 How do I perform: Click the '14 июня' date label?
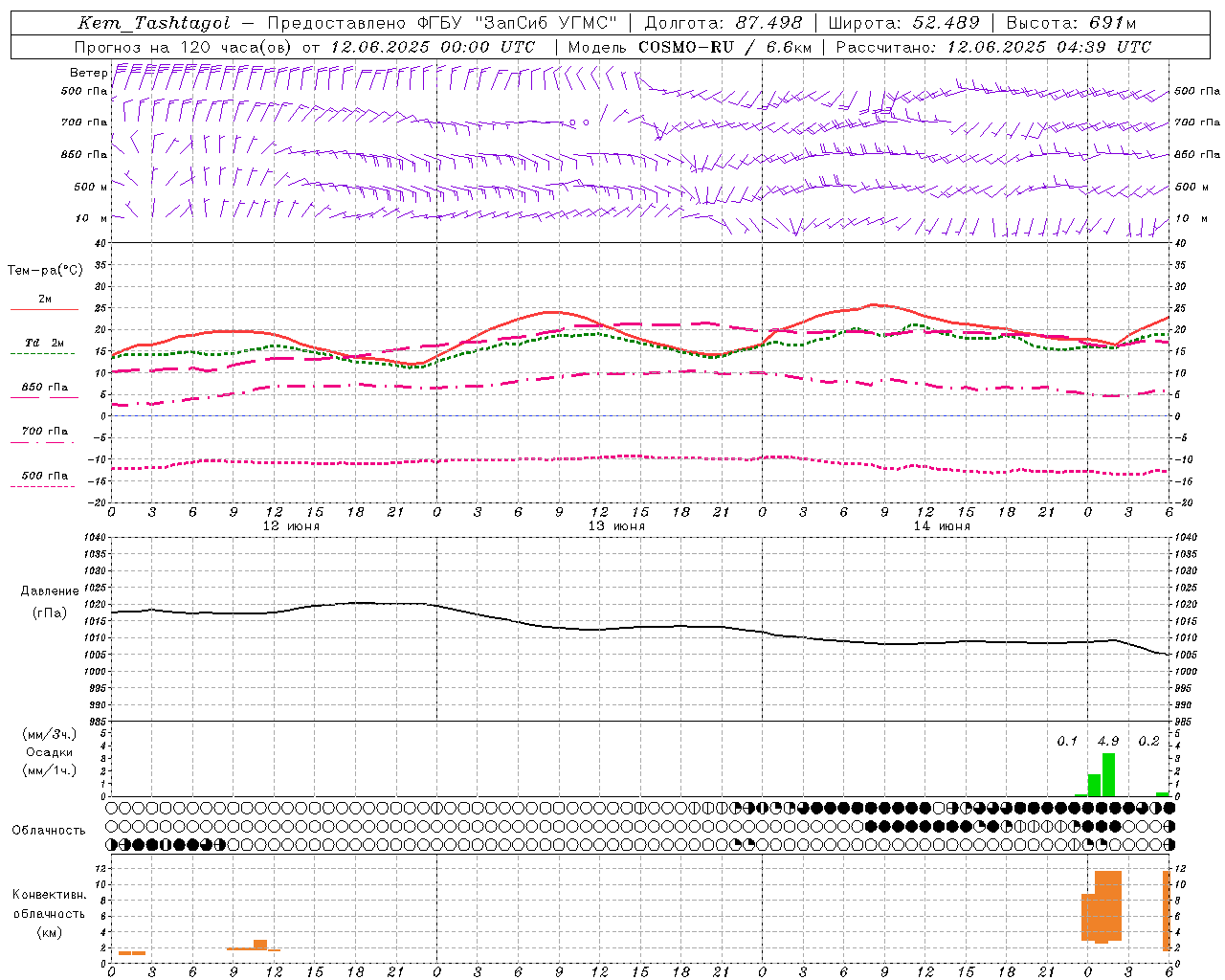pyautogui.click(x=942, y=526)
